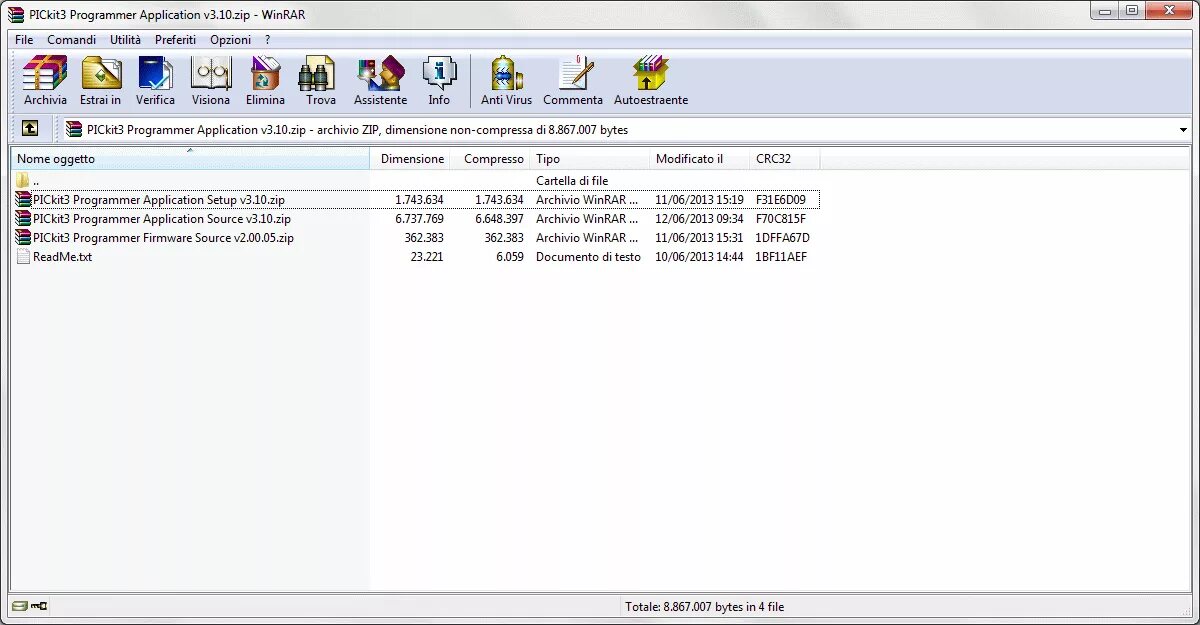Go up one folder level button
This screenshot has height=625, width=1200.
click(x=30, y=129)
